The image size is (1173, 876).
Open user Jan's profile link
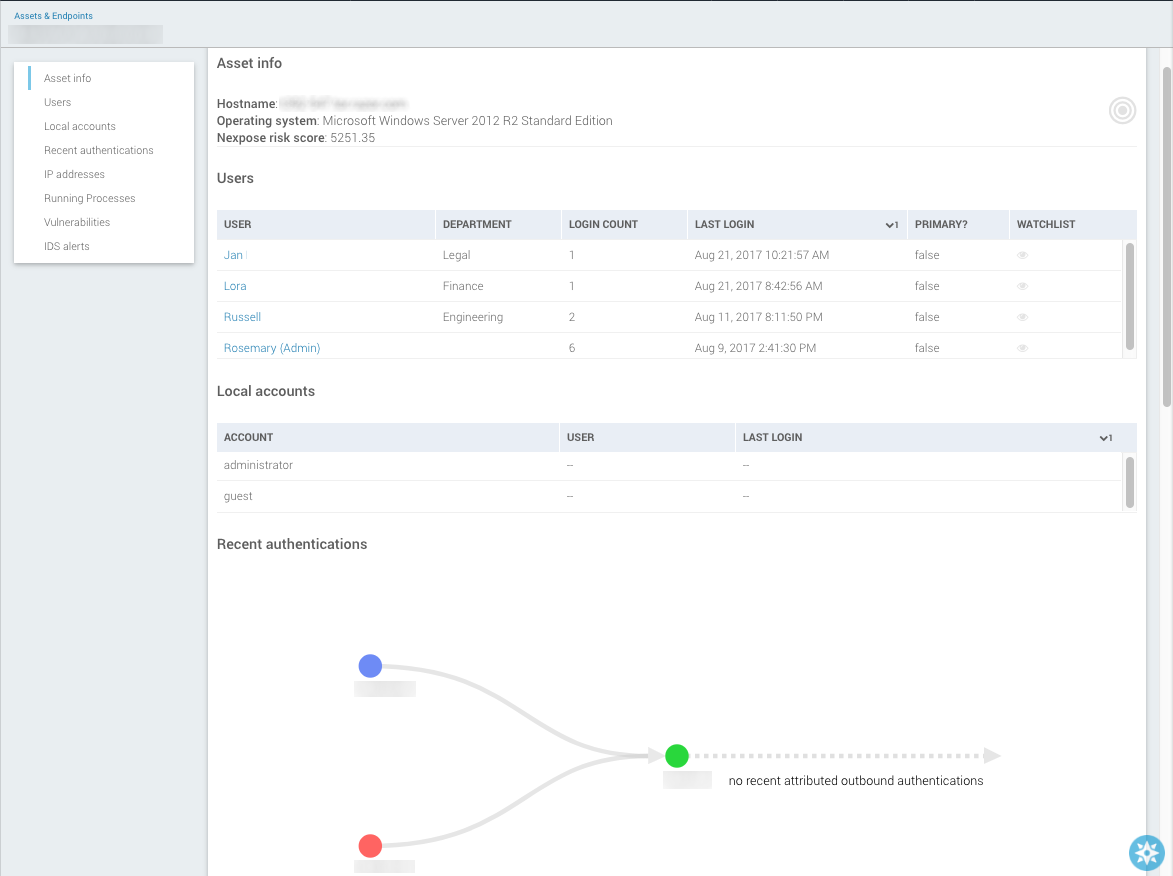click(233, 255)
